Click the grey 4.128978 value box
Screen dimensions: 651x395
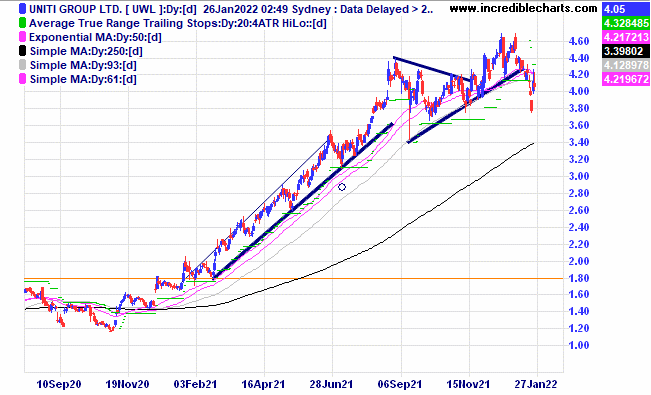[x=625, y=65]
